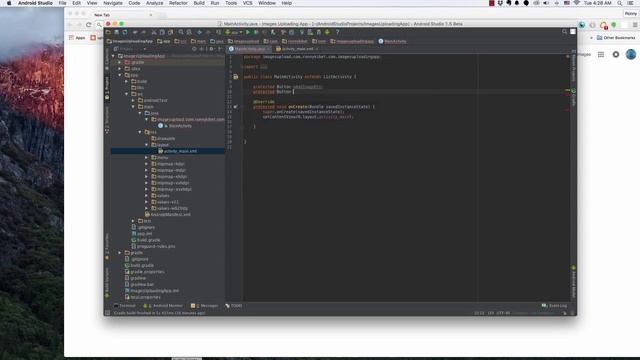This screenshot has width=640, height=360.
Task: Click the Synchronize refresh toolbar icon
Action: pos(125,32)
